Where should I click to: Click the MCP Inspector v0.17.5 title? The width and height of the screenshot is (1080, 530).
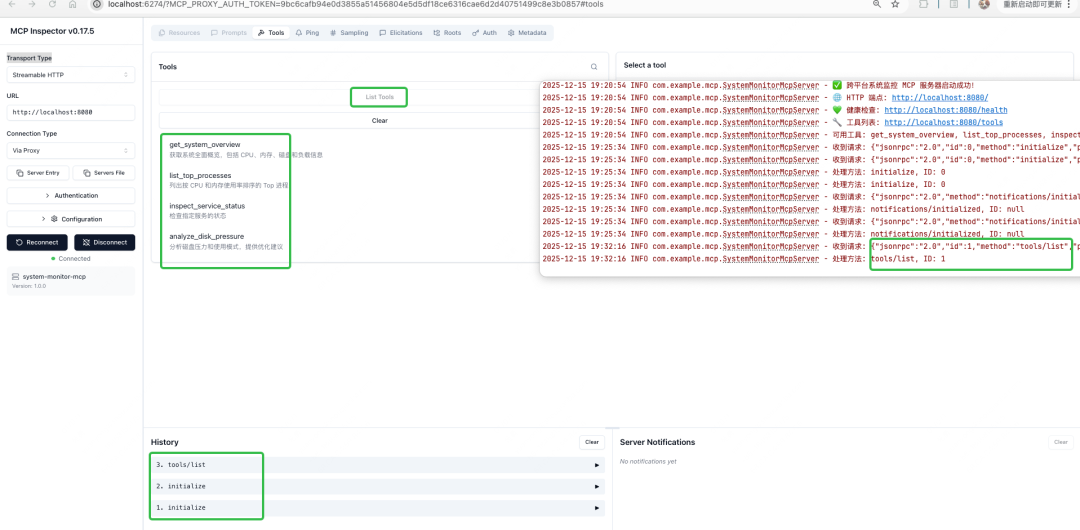(43, 32)
